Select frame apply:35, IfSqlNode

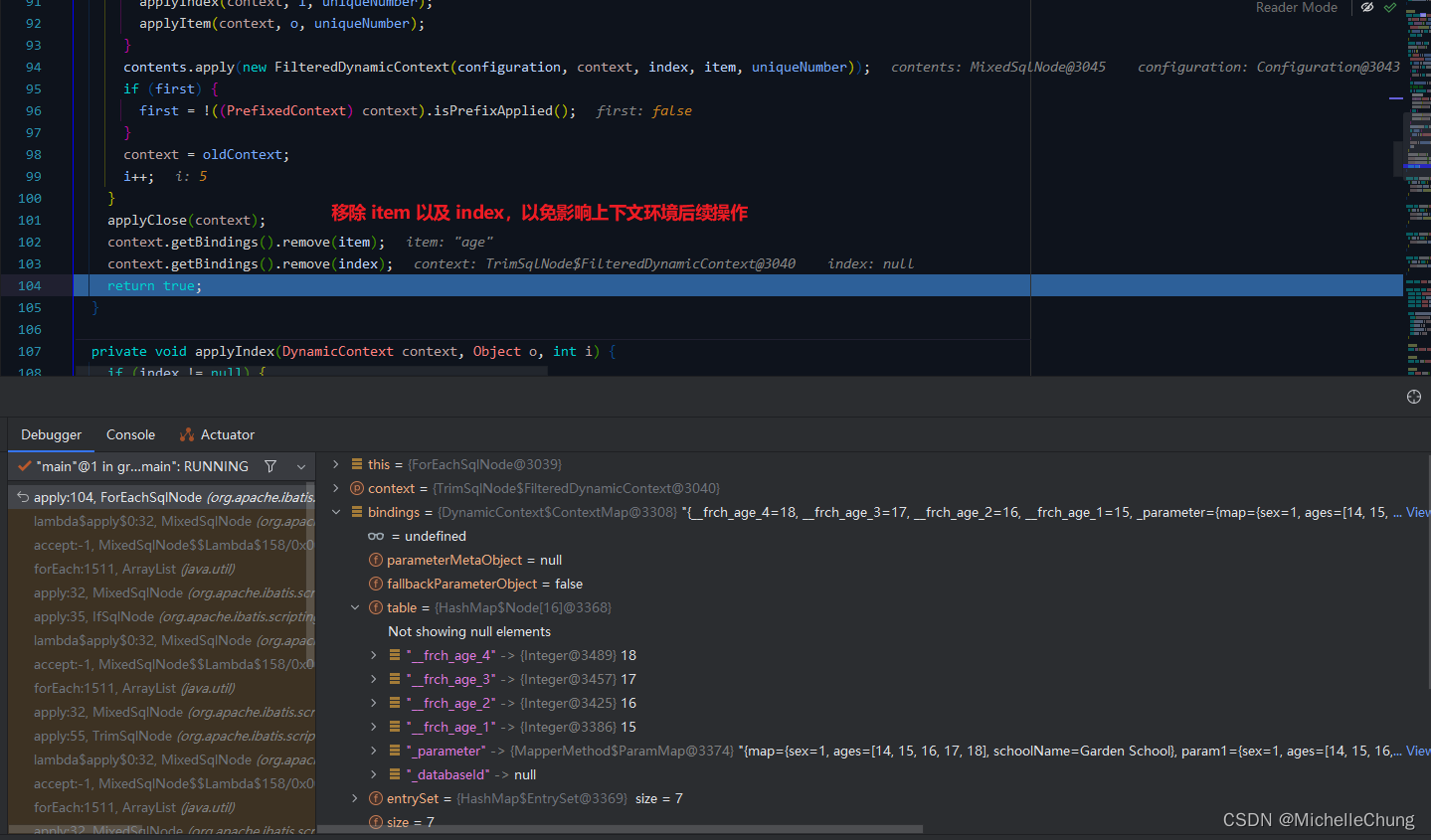pos(162,616)
